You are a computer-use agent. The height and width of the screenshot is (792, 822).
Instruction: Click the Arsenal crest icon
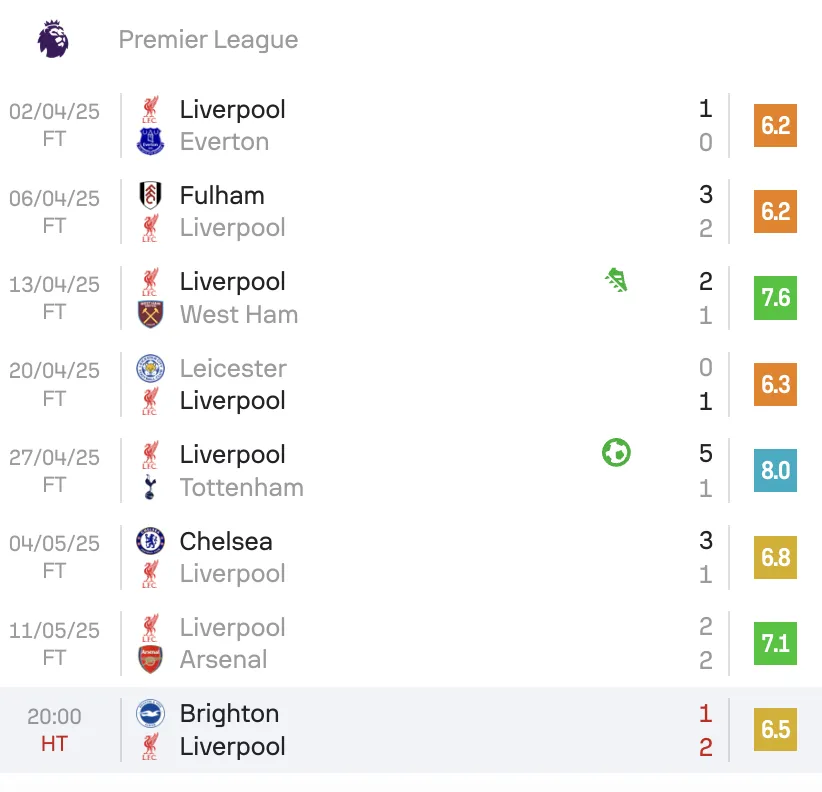(150, 660)
